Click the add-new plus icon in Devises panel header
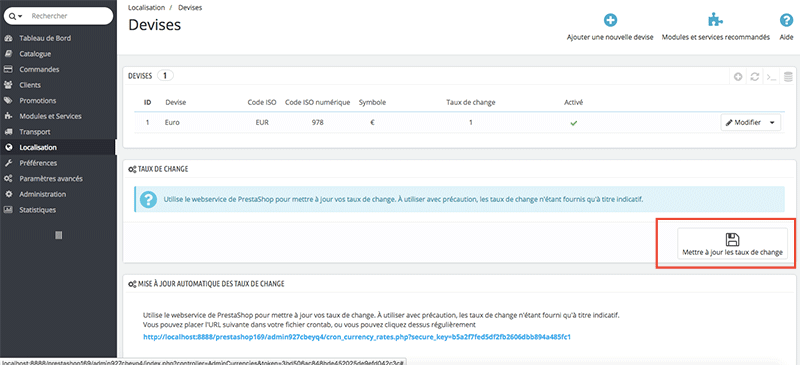This screenshot has height=365, width=800. coord(738,77)
